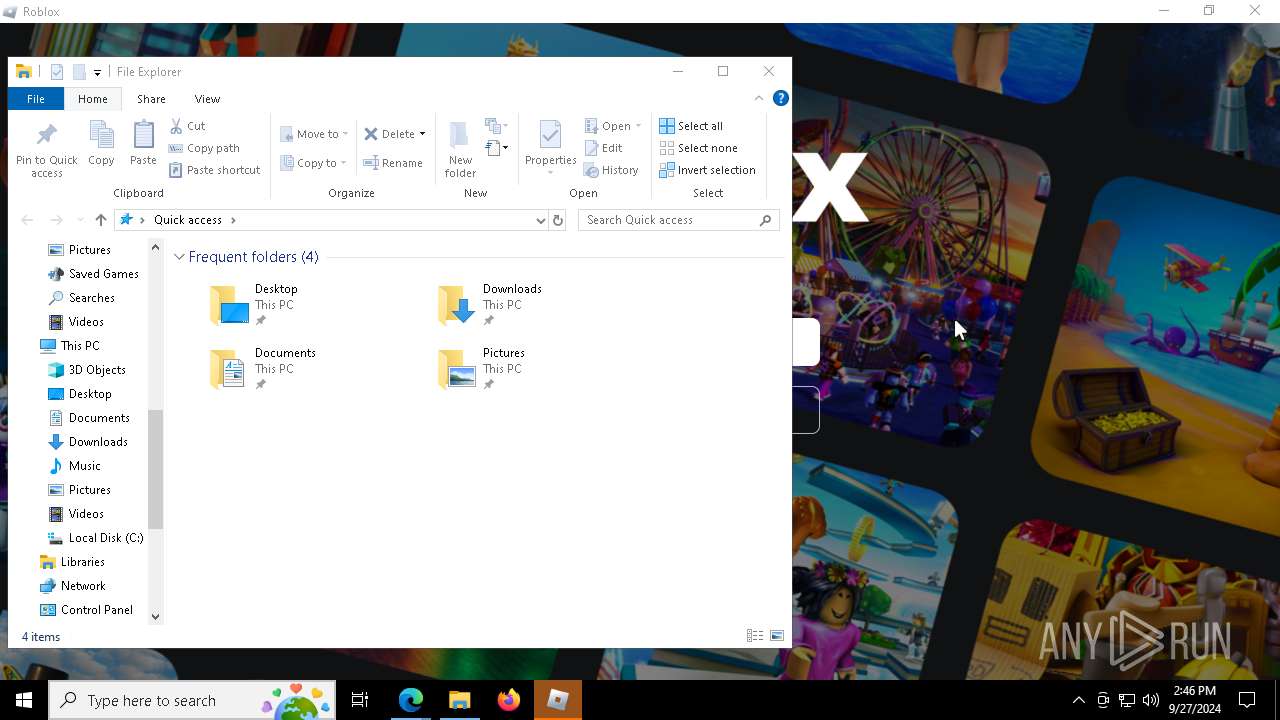The image size is (1280, 720).
Task: Click Invert selection
Action: coord(707,170)
